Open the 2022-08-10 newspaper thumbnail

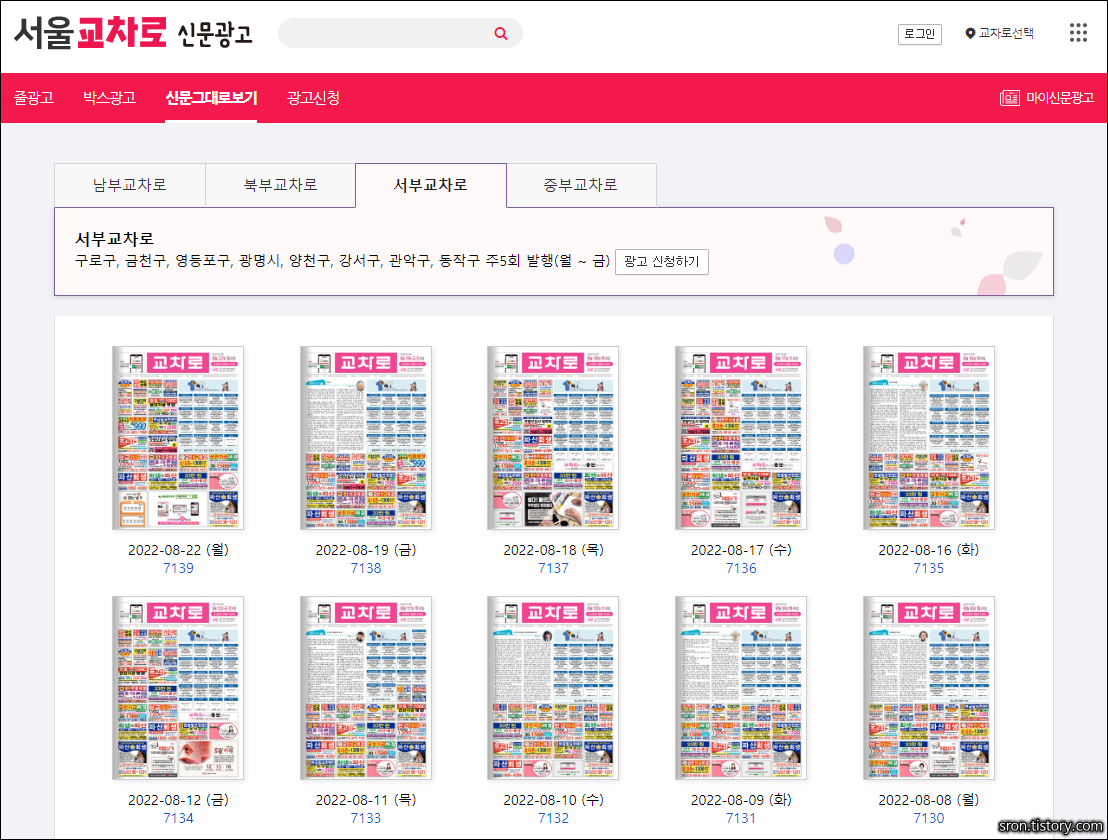553,688
